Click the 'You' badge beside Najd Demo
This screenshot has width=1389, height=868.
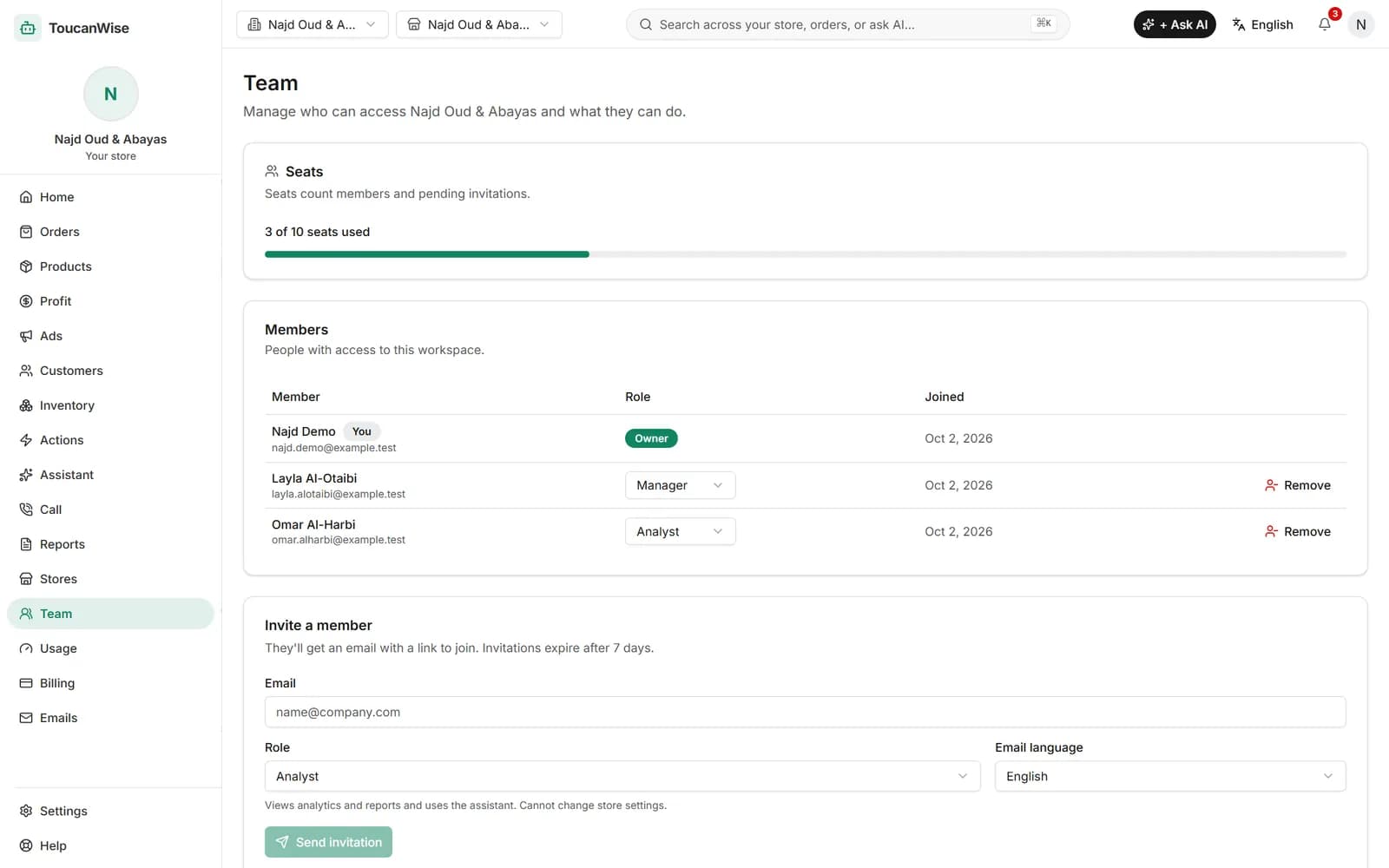coord(362,431)
